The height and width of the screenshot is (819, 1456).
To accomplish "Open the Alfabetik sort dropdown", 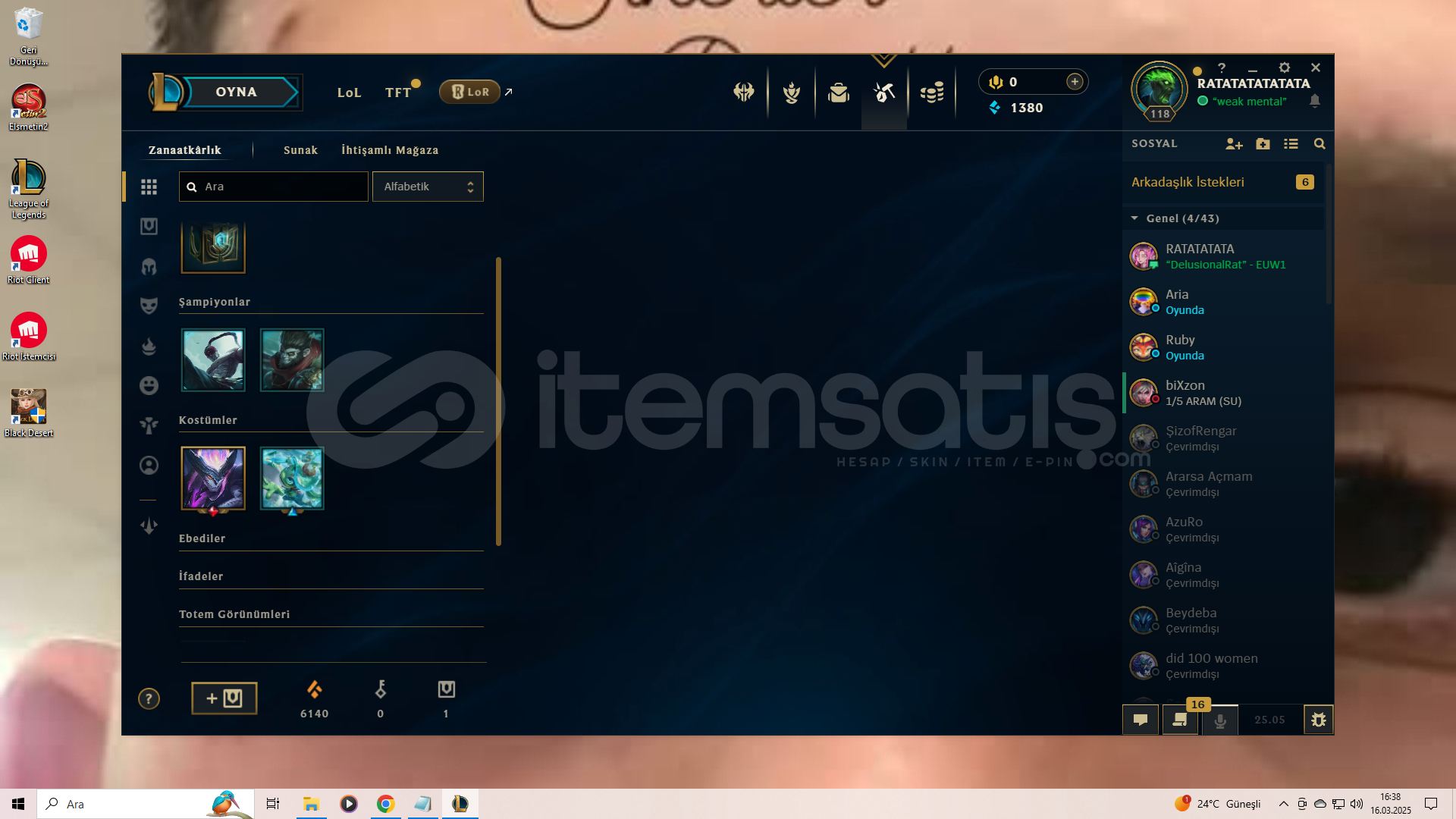I will (x=428, y=187).
